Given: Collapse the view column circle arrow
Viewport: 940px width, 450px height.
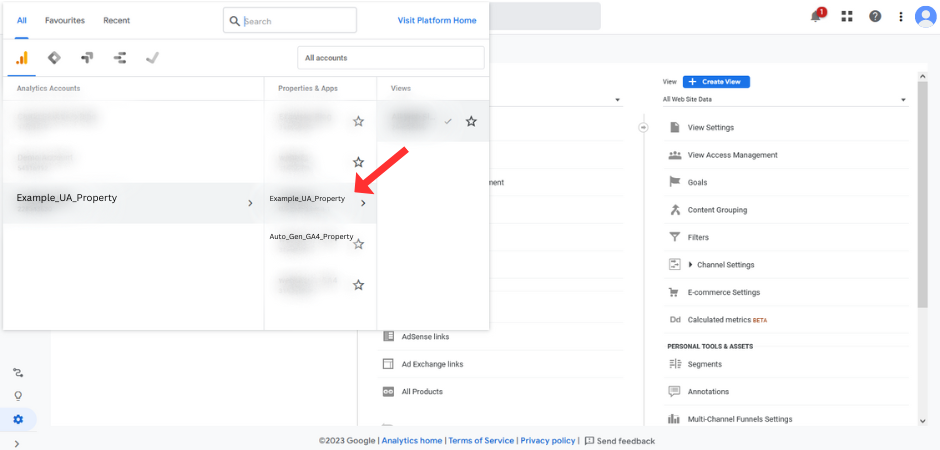Looking at the screenshot, I should (643, 127).
